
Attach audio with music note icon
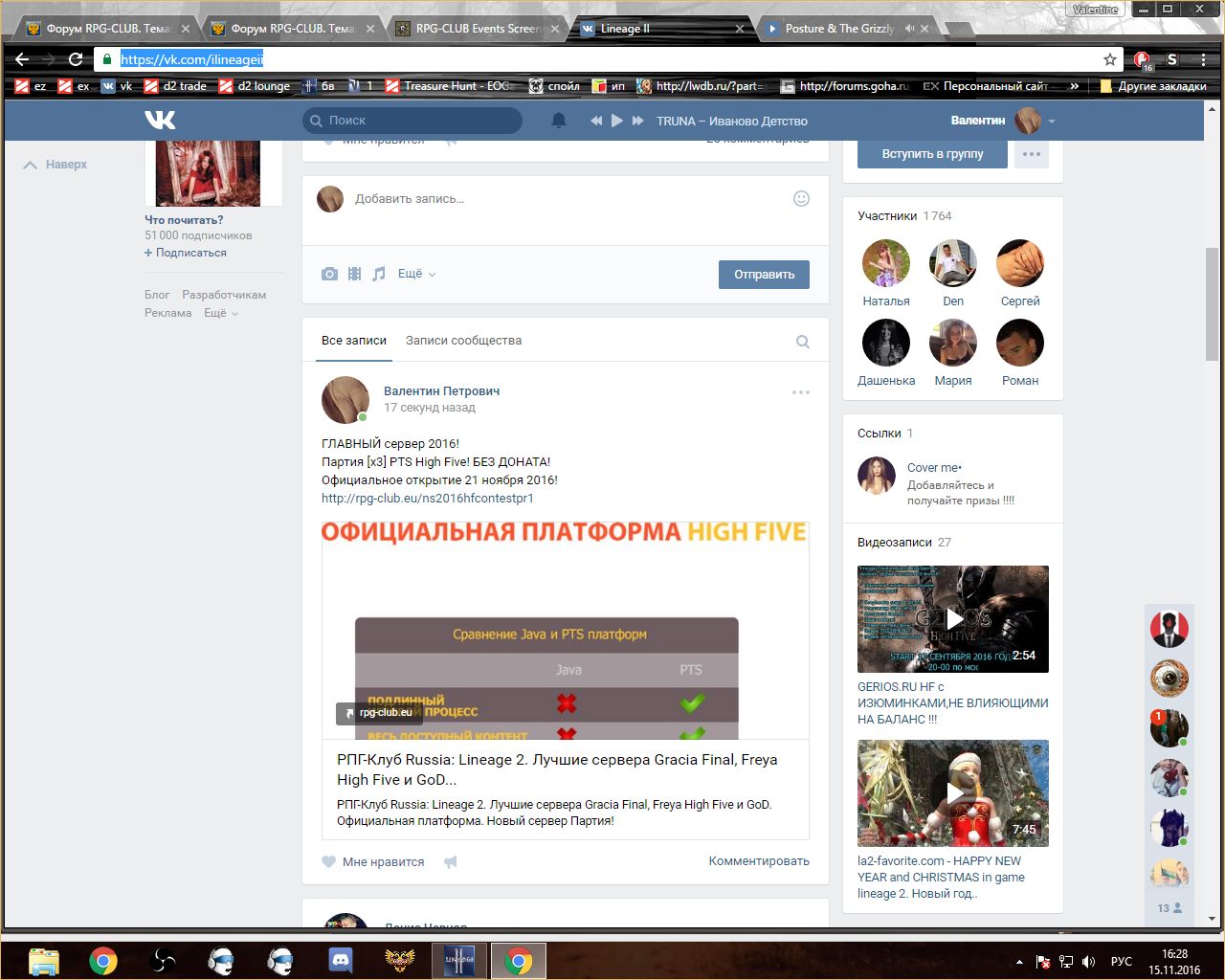click(x=379, y=274)
